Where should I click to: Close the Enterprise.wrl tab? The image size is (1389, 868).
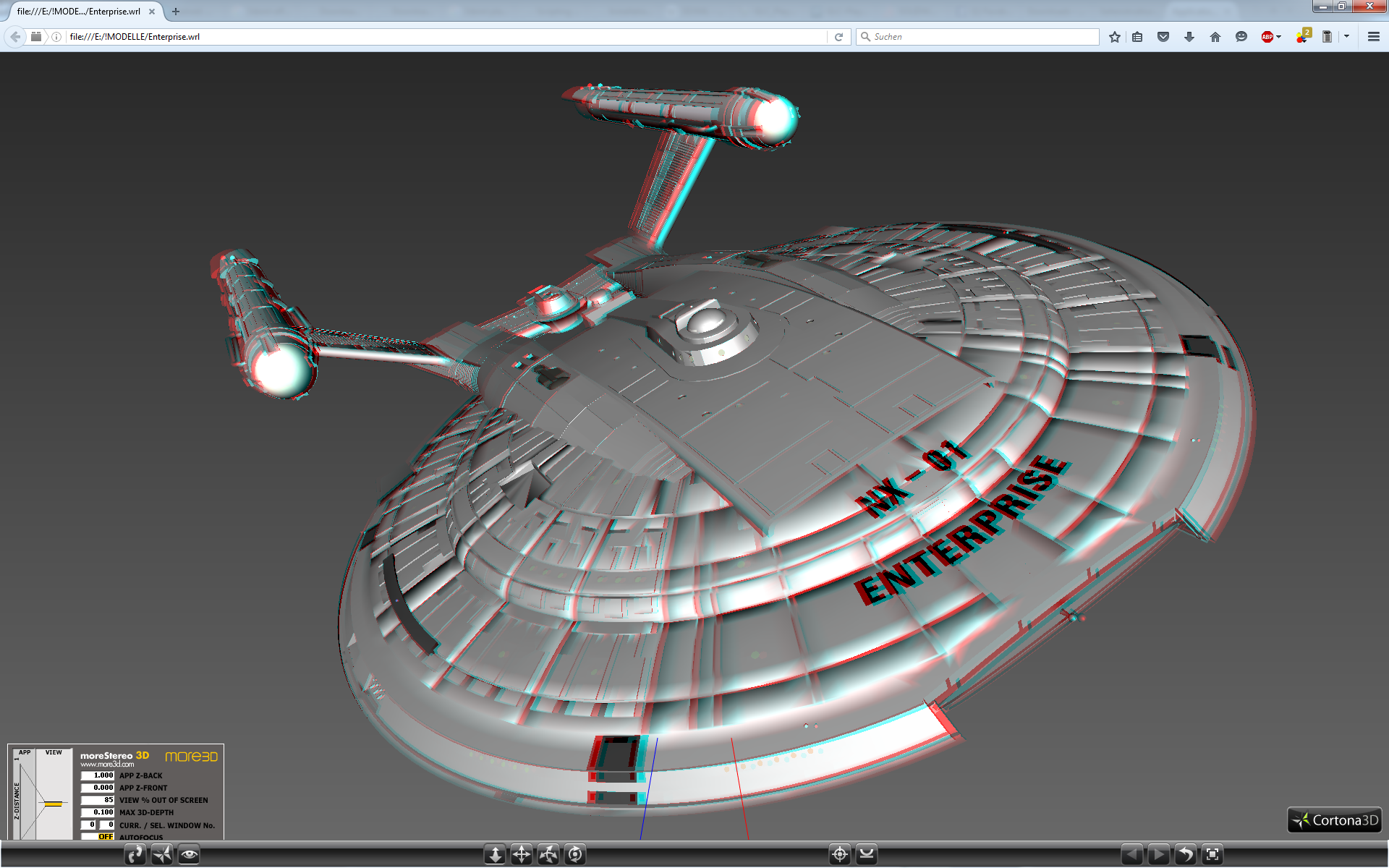coord(152,12)
